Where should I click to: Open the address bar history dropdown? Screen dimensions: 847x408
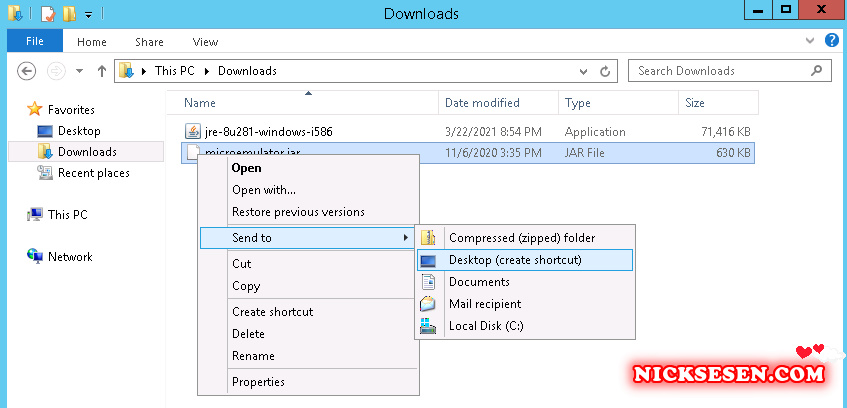[585, 71]
